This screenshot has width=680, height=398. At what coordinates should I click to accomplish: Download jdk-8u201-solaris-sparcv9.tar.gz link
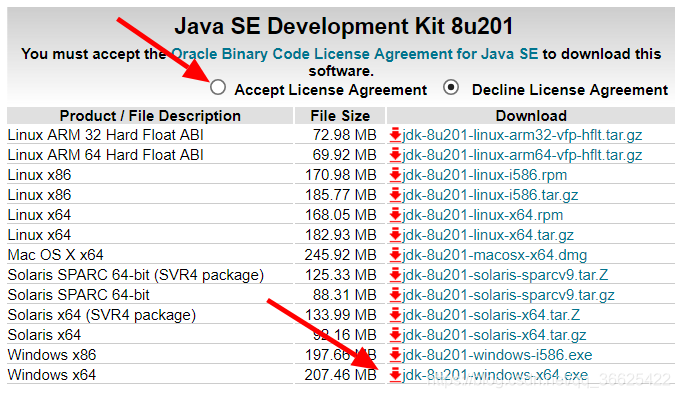tap(508, 295)
